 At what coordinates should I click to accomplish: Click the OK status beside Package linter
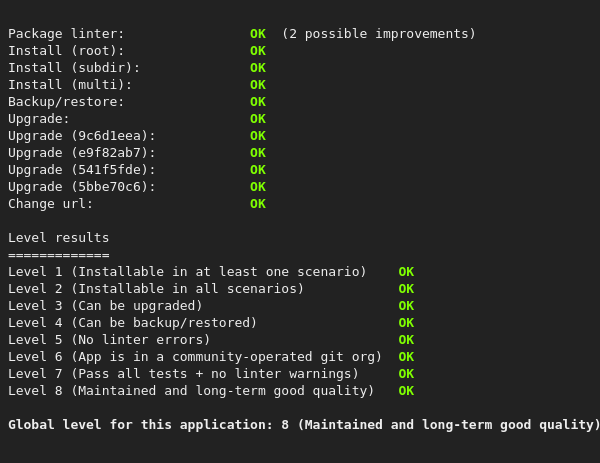(258, 34)
